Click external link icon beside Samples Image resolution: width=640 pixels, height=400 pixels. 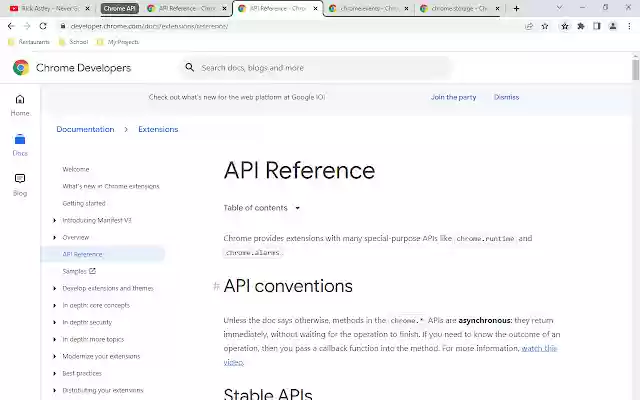point(92,271)
